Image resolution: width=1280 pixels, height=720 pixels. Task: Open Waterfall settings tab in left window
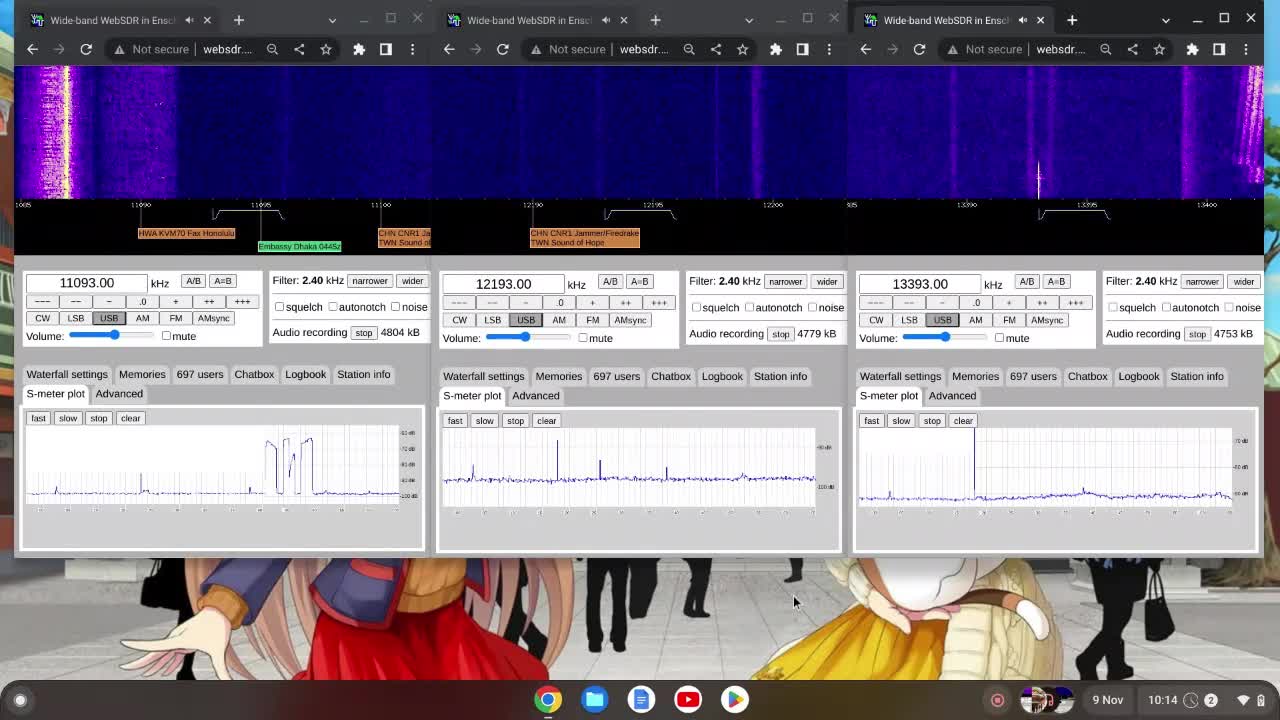tap(67, 374)
